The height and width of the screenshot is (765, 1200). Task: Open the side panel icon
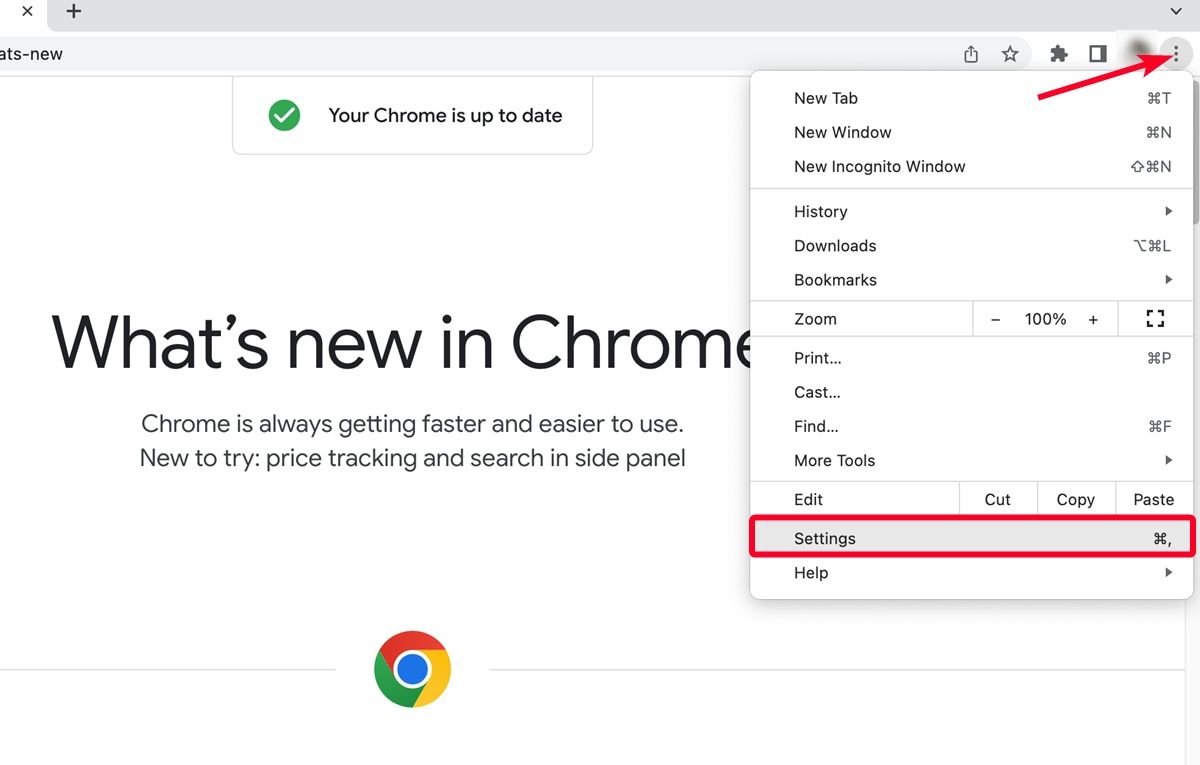tap(1097, 53)
